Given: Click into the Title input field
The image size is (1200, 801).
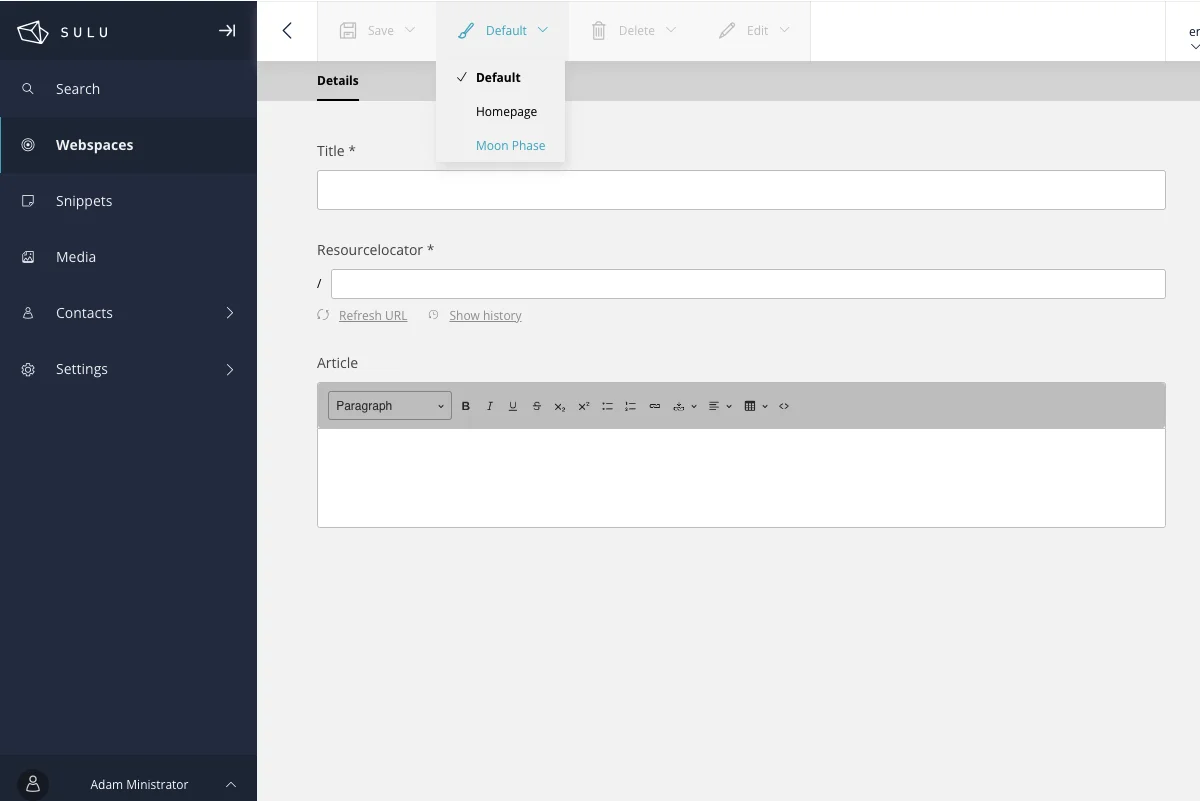Looking at the screenshot, I should 740,190.
